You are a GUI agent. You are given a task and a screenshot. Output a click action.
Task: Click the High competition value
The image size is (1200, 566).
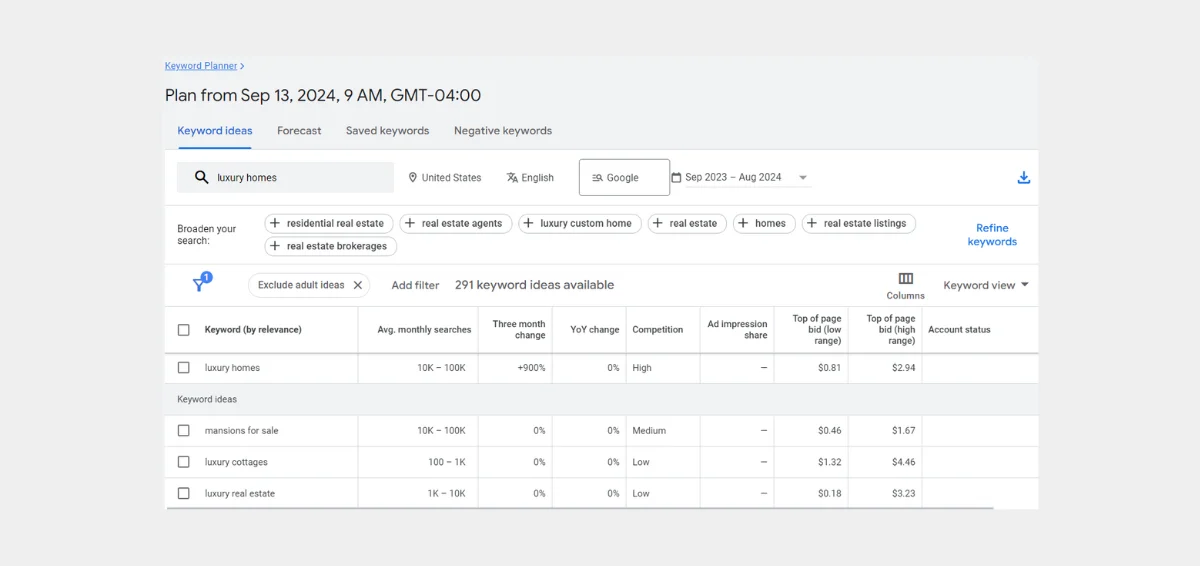click(642, 368)
